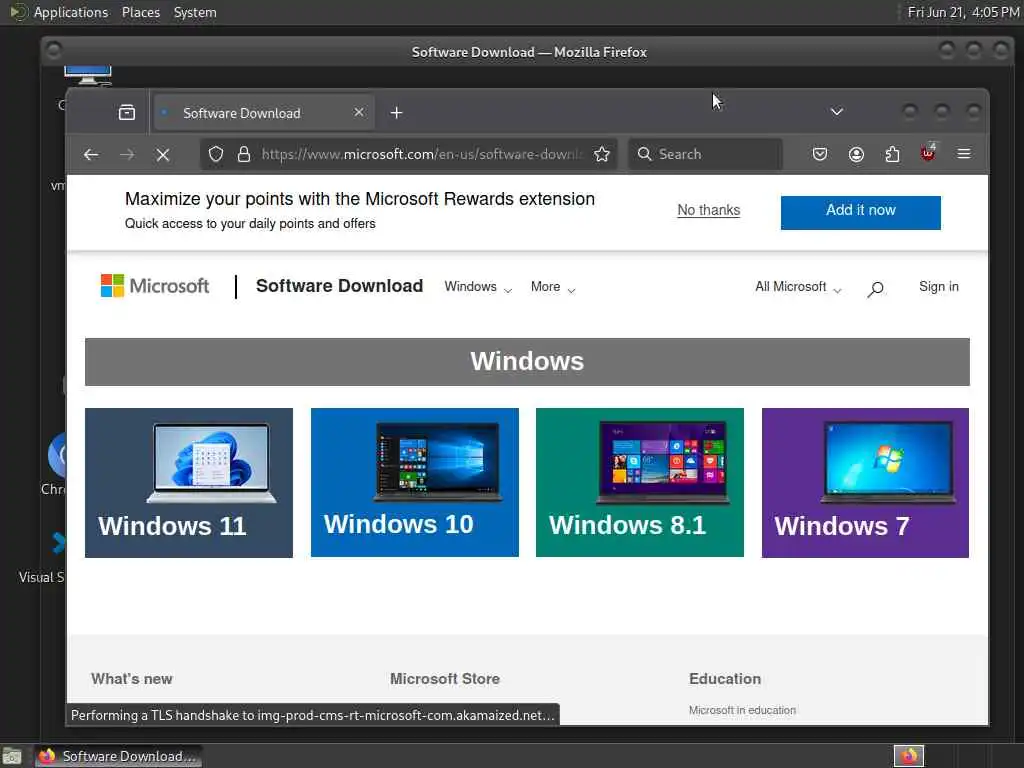The image size is (1024, 768).
Task: Click the Microsoft site search magnifier icon
Action: click(x=875, y=288)
